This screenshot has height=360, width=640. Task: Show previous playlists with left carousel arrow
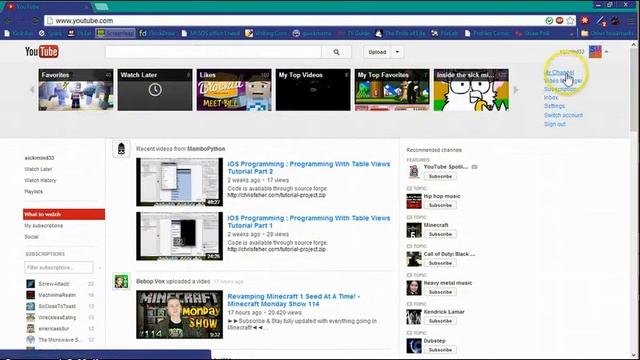coord(32,90)
